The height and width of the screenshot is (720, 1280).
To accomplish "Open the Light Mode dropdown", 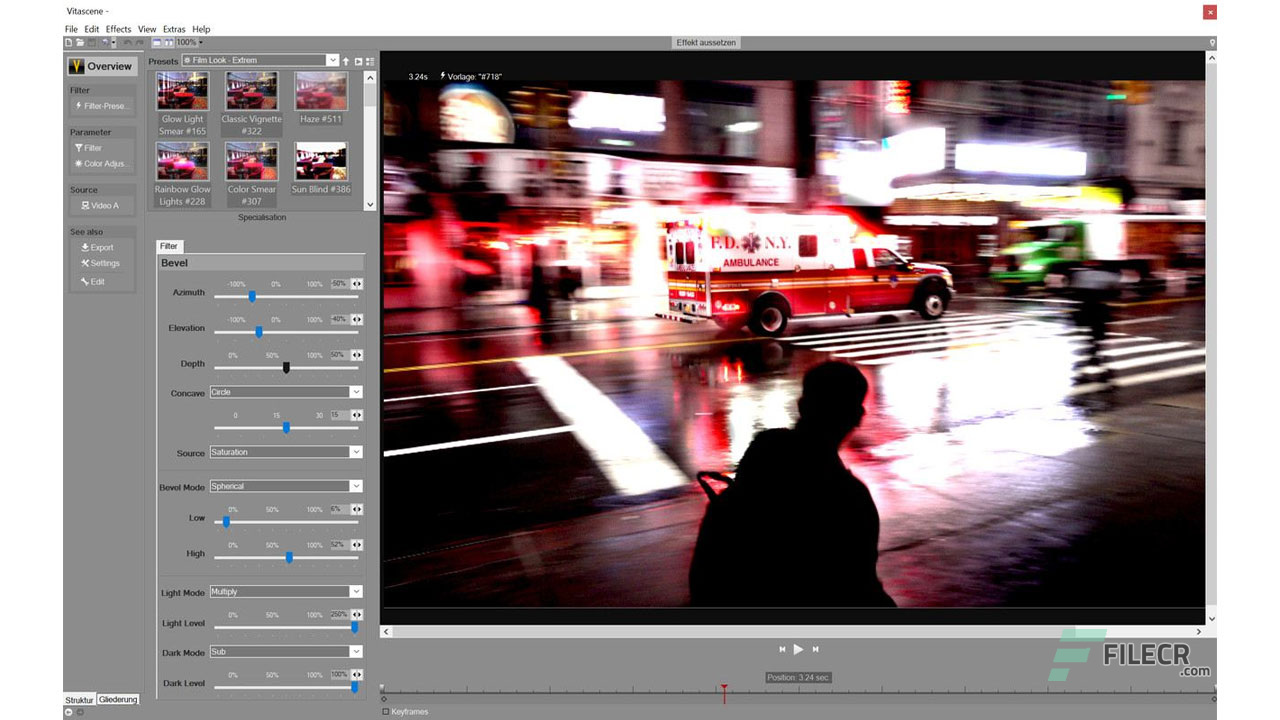I will [x=286, y=592].
